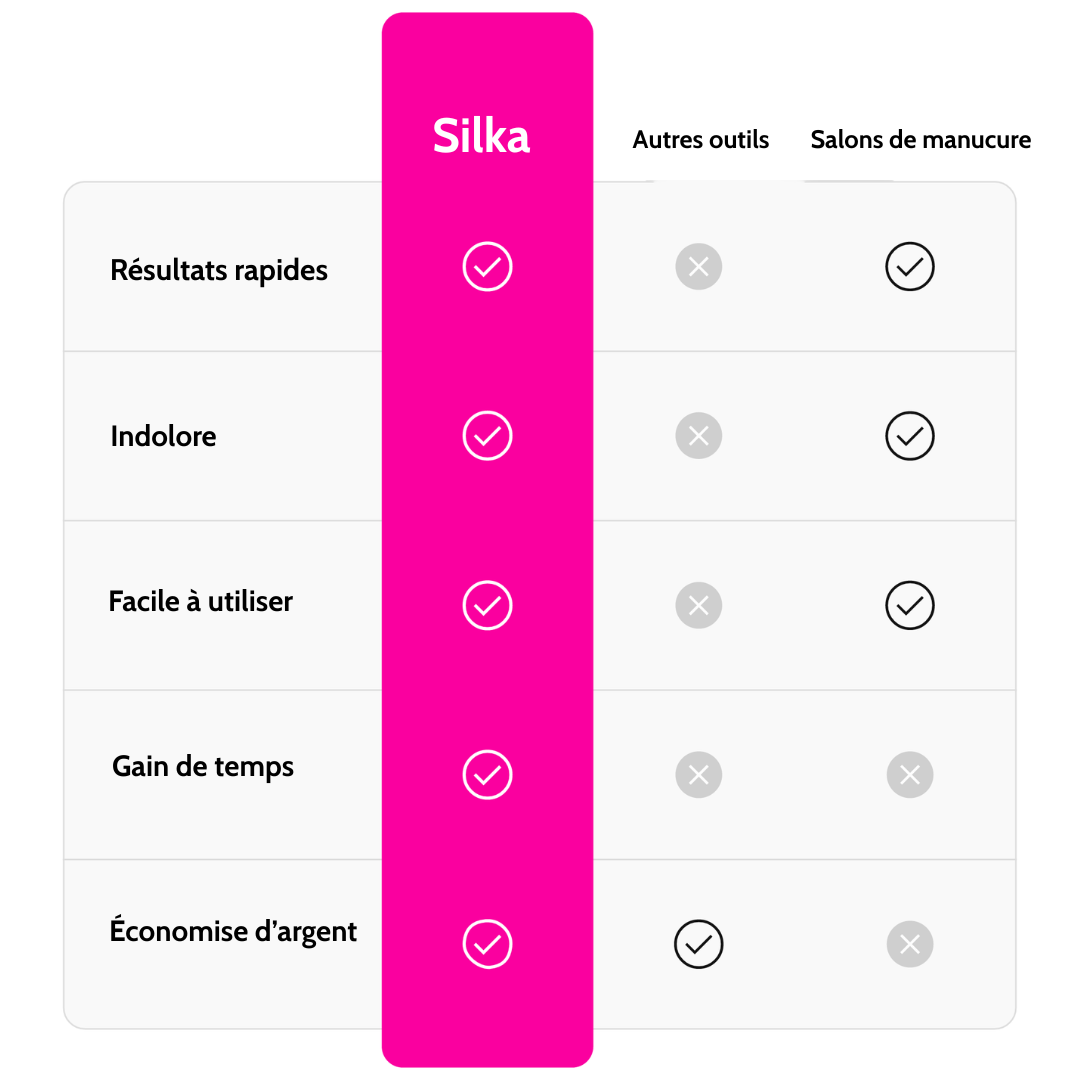
Task: Click Silka checkmark for Facile à utiliser
Action: 487,605
